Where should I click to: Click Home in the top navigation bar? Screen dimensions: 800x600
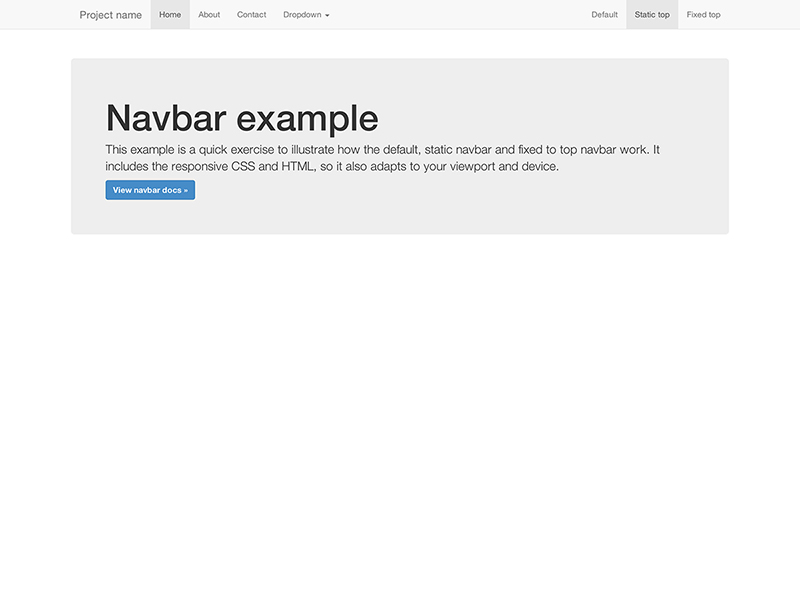pos(170,14)
